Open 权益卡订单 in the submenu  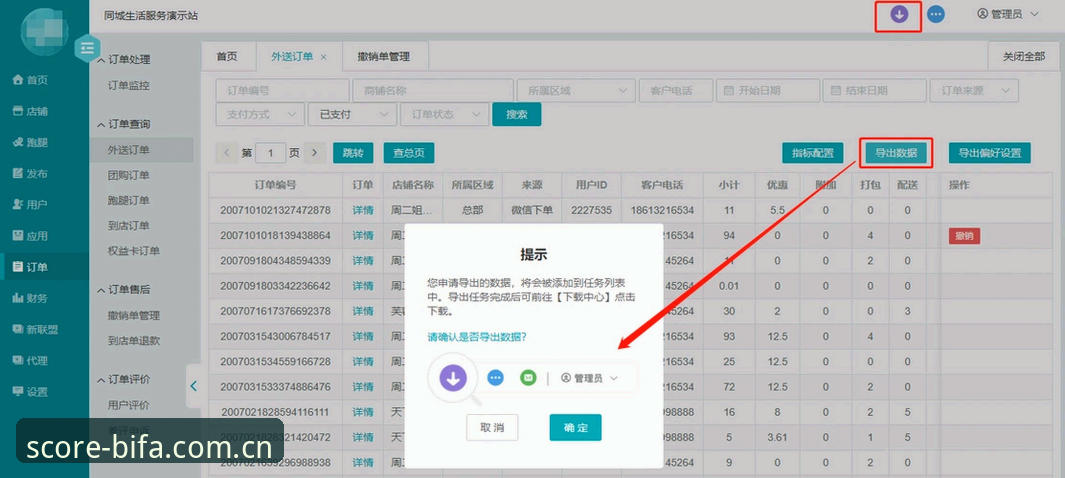click(134, 251)
